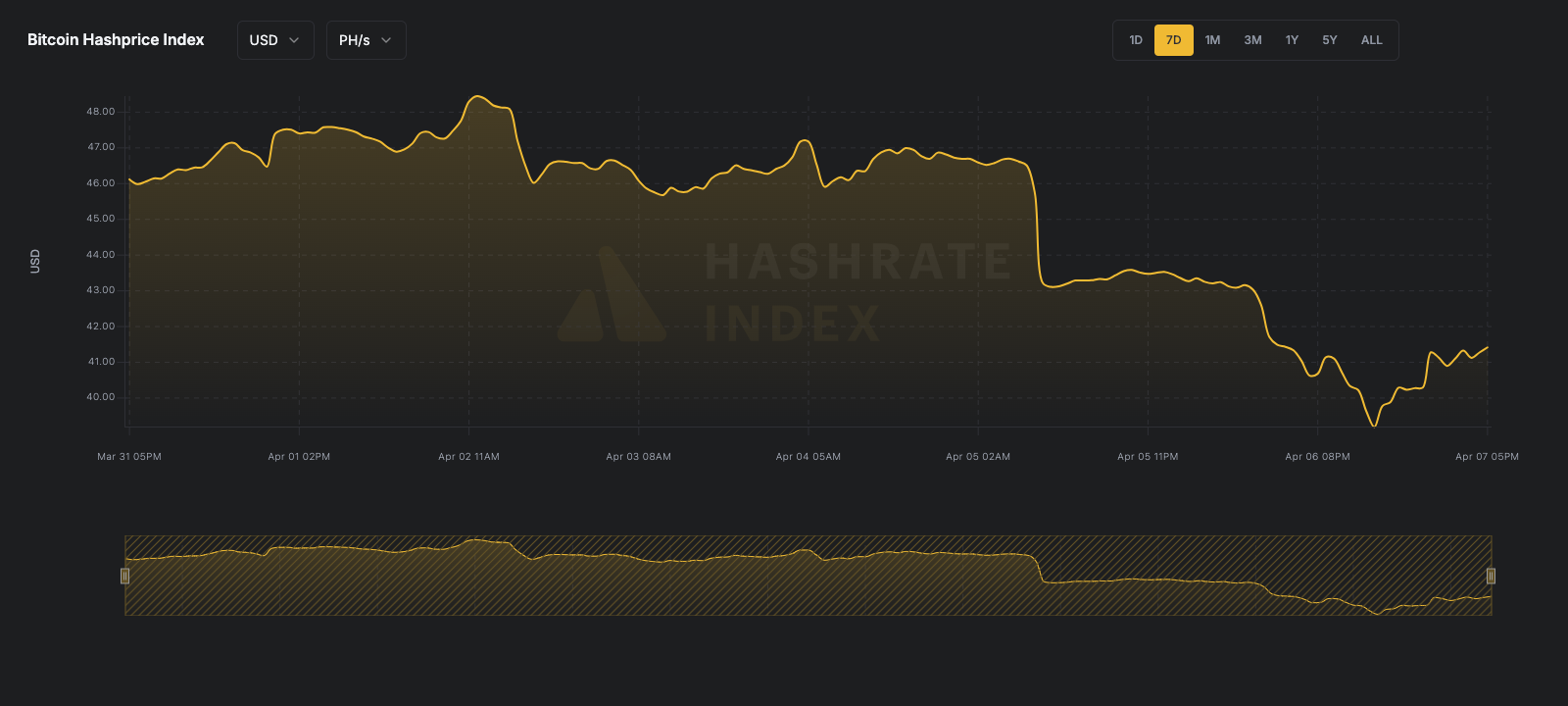Switch chart to 1Y range
Viewport: 1568px width, 706px height.
[x=1292, y=40]
